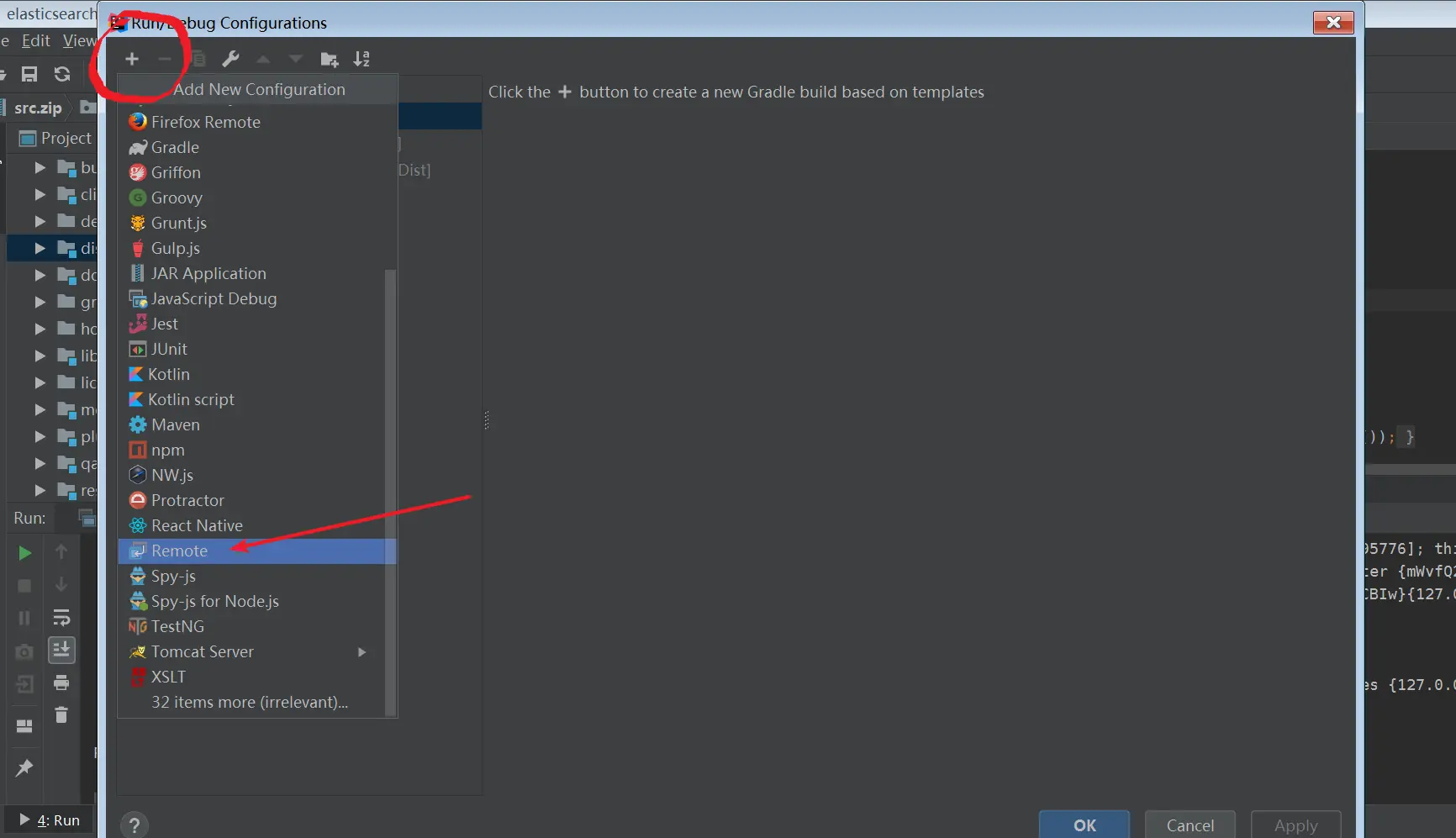The width and height of the screenshot is (1456, 838).
Task: Click the Cancel button
Action: point(1190,825)
